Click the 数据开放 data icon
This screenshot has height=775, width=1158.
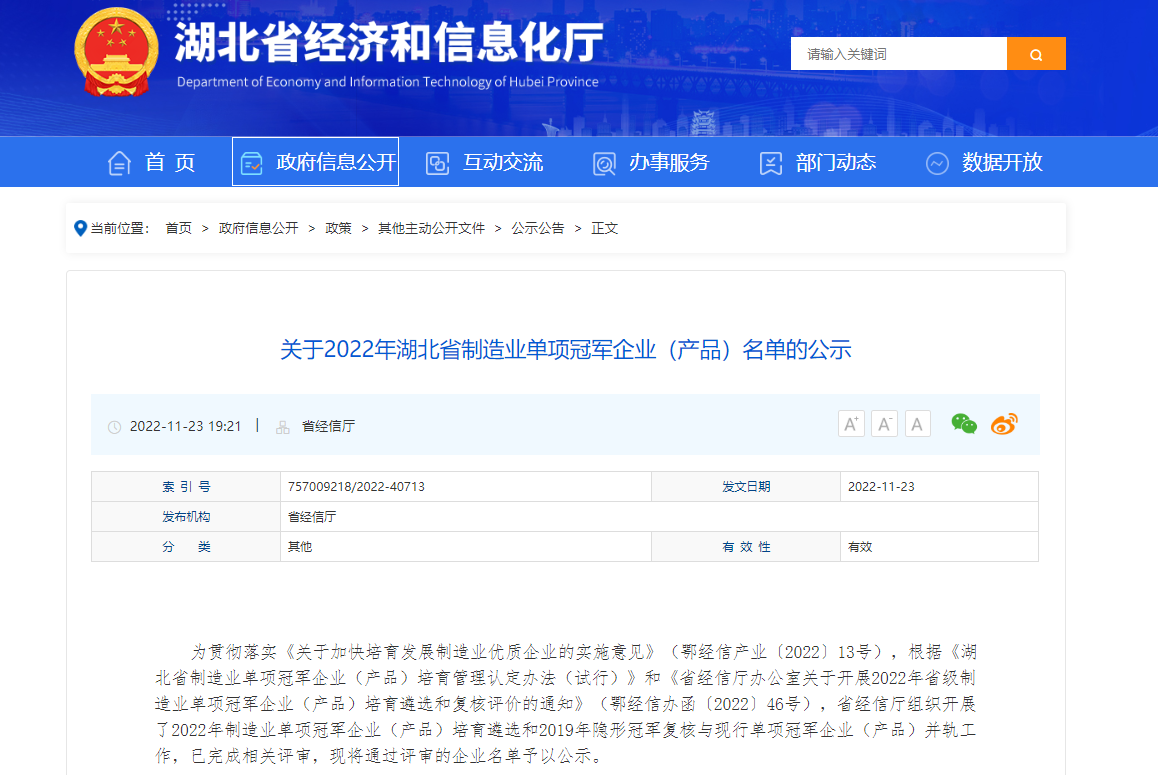[936, 161]
